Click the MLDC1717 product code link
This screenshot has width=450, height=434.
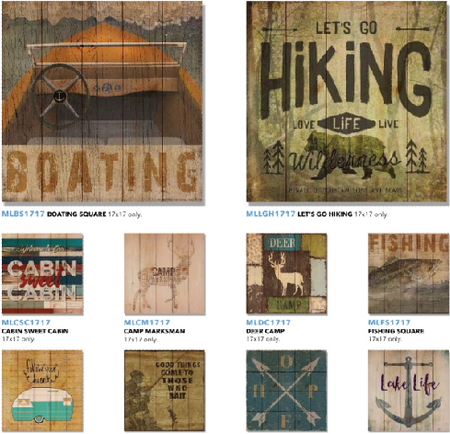pos(268,322)
